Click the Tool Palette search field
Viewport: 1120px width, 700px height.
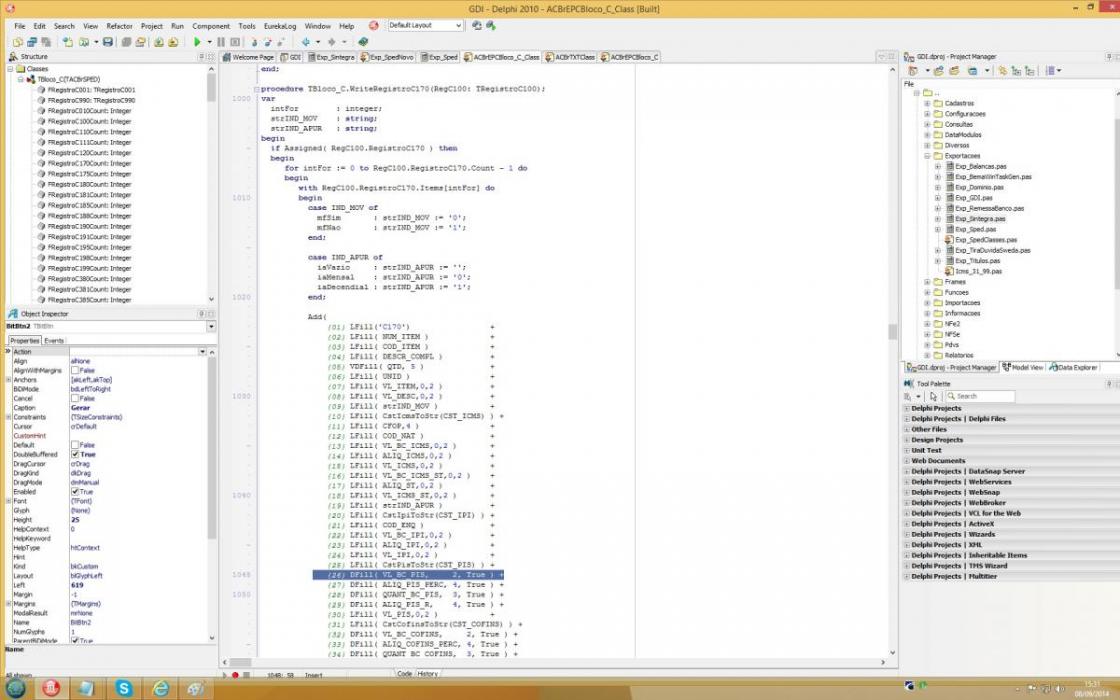click(979, 396)
